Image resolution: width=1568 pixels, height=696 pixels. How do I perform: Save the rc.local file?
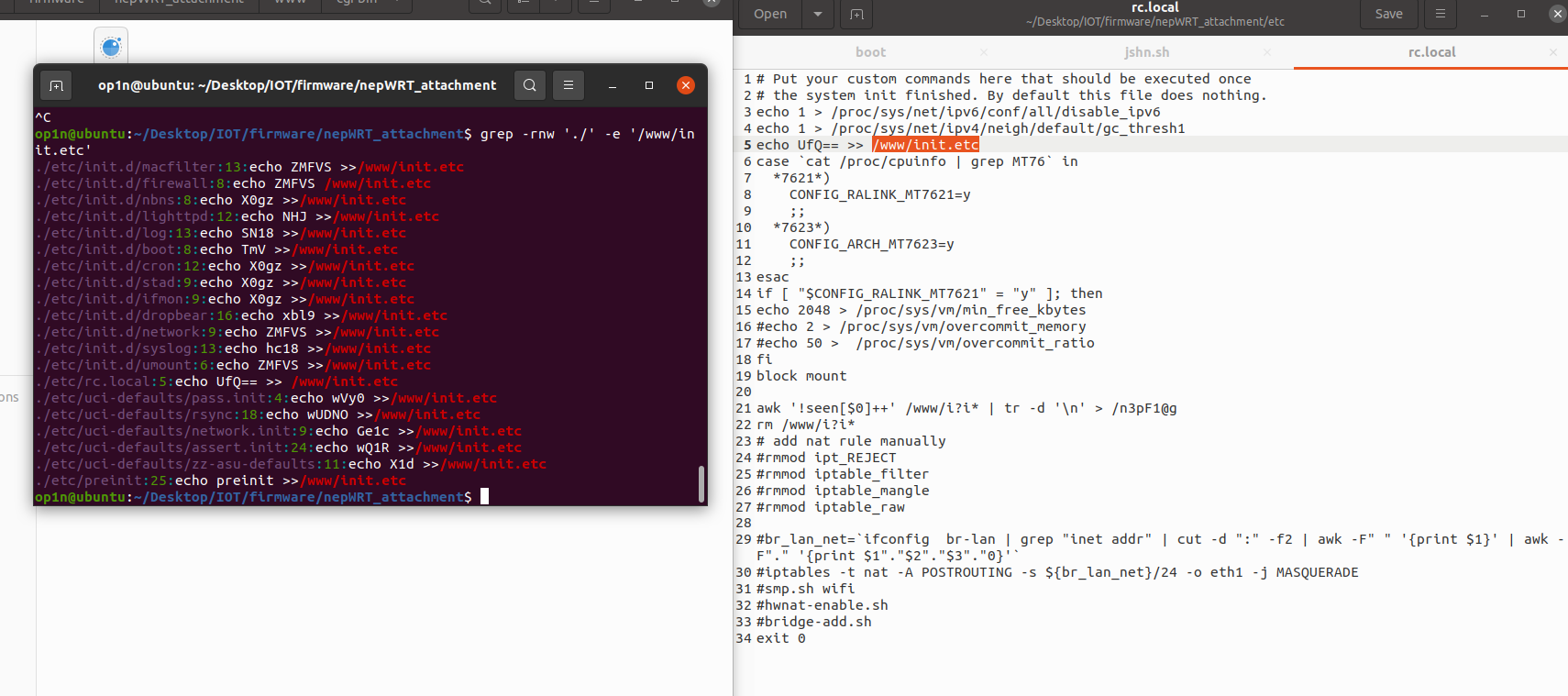tap(1388, 14)
